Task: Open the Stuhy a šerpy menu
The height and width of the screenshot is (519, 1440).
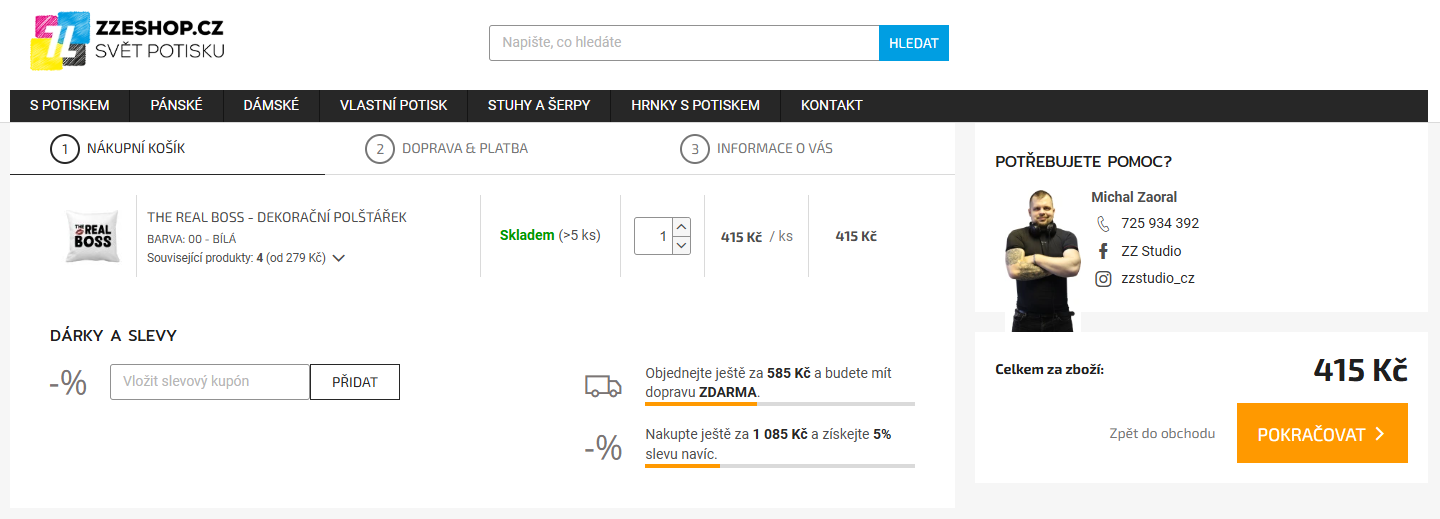Action: click(539, 105)
